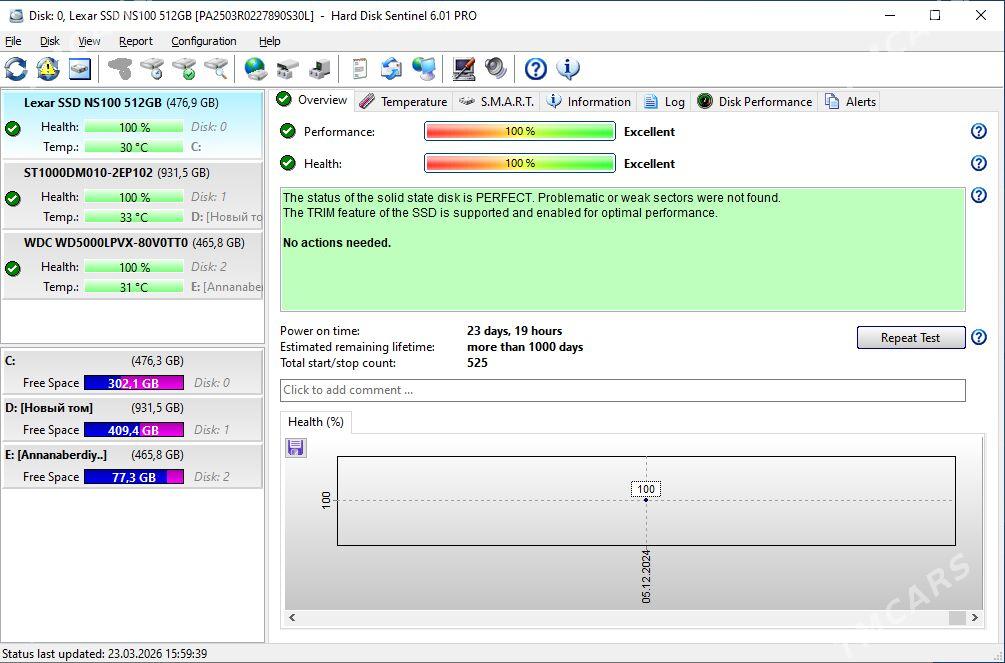Click help icon next to Performance row

pos(978,132)
